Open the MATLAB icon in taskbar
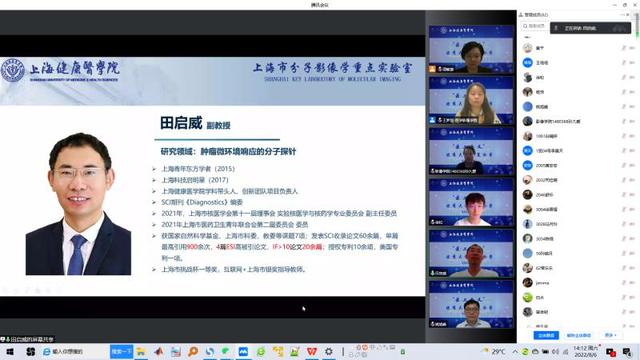640x360 pixels. click(159, 351)
